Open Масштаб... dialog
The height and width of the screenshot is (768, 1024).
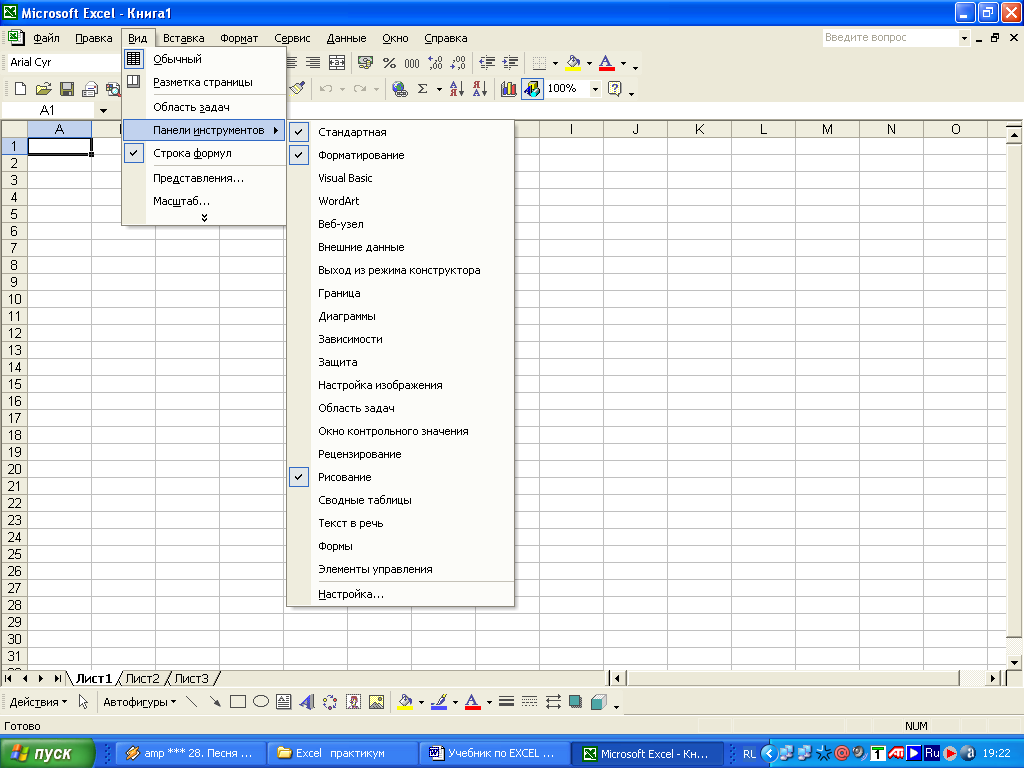204,201
